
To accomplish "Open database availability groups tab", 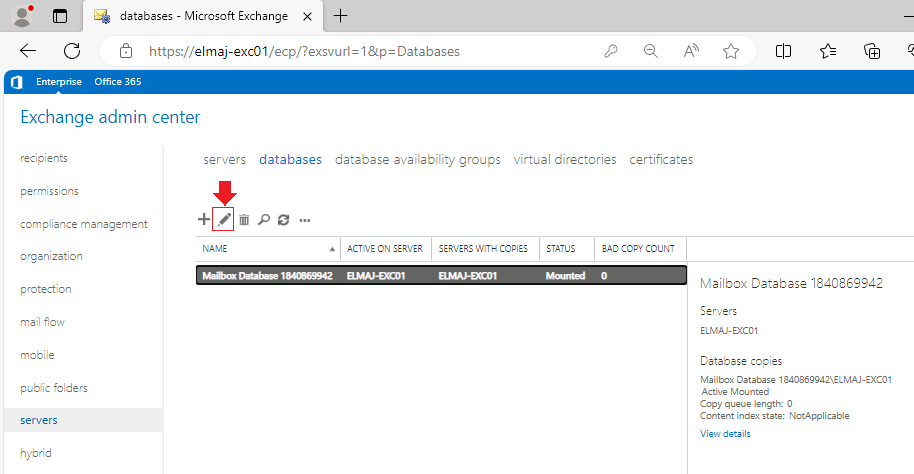I will [418, 159].
